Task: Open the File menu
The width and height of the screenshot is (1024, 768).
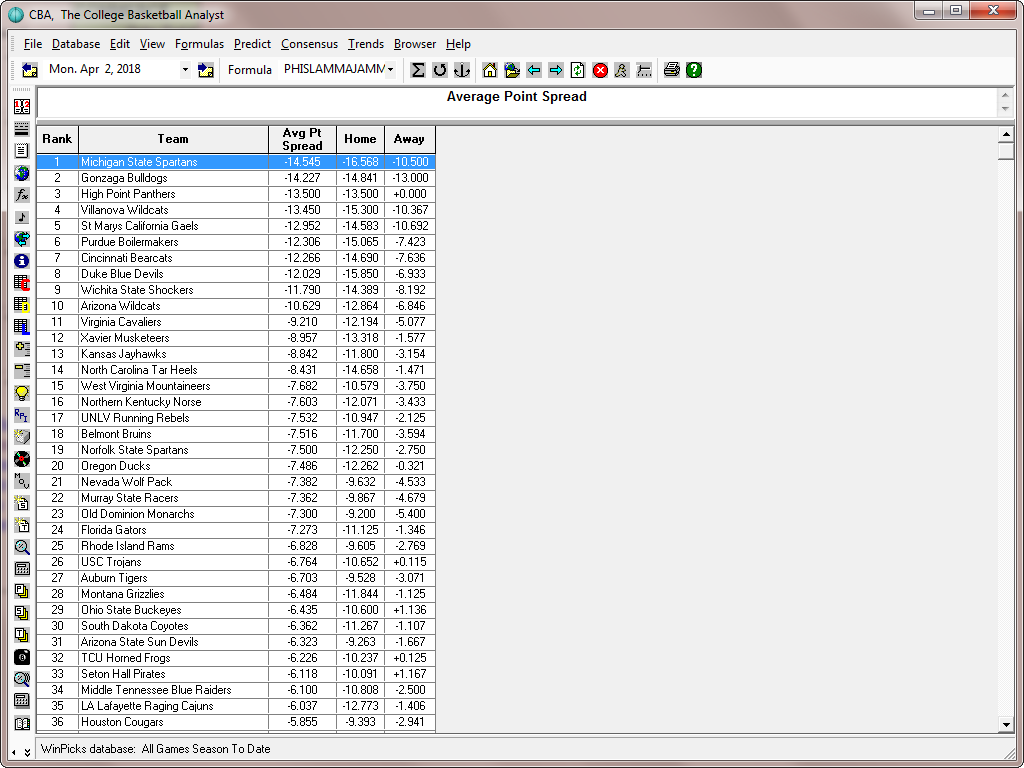Action: [33, 44]
